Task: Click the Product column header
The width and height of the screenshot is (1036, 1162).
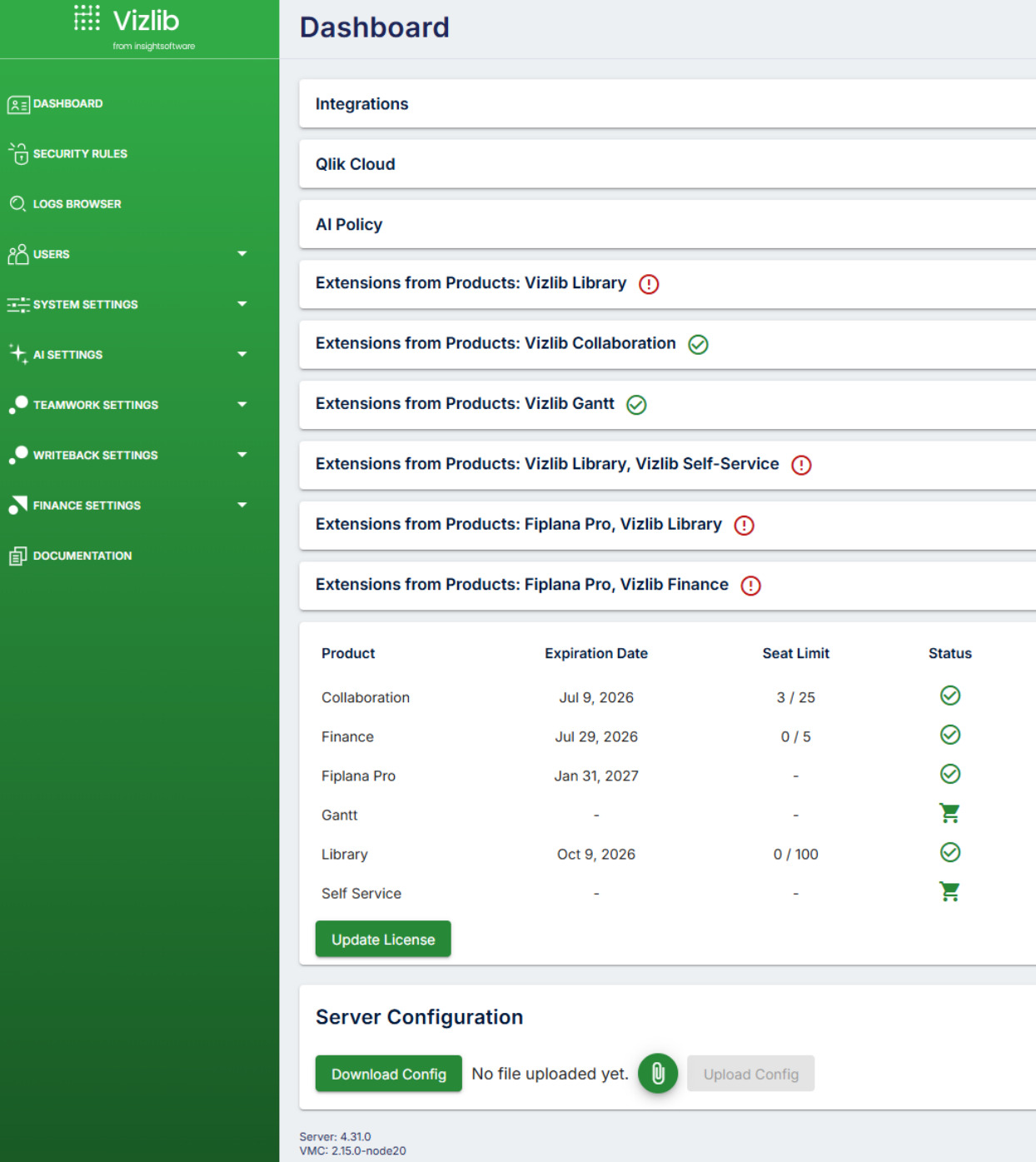Action: 348,654
